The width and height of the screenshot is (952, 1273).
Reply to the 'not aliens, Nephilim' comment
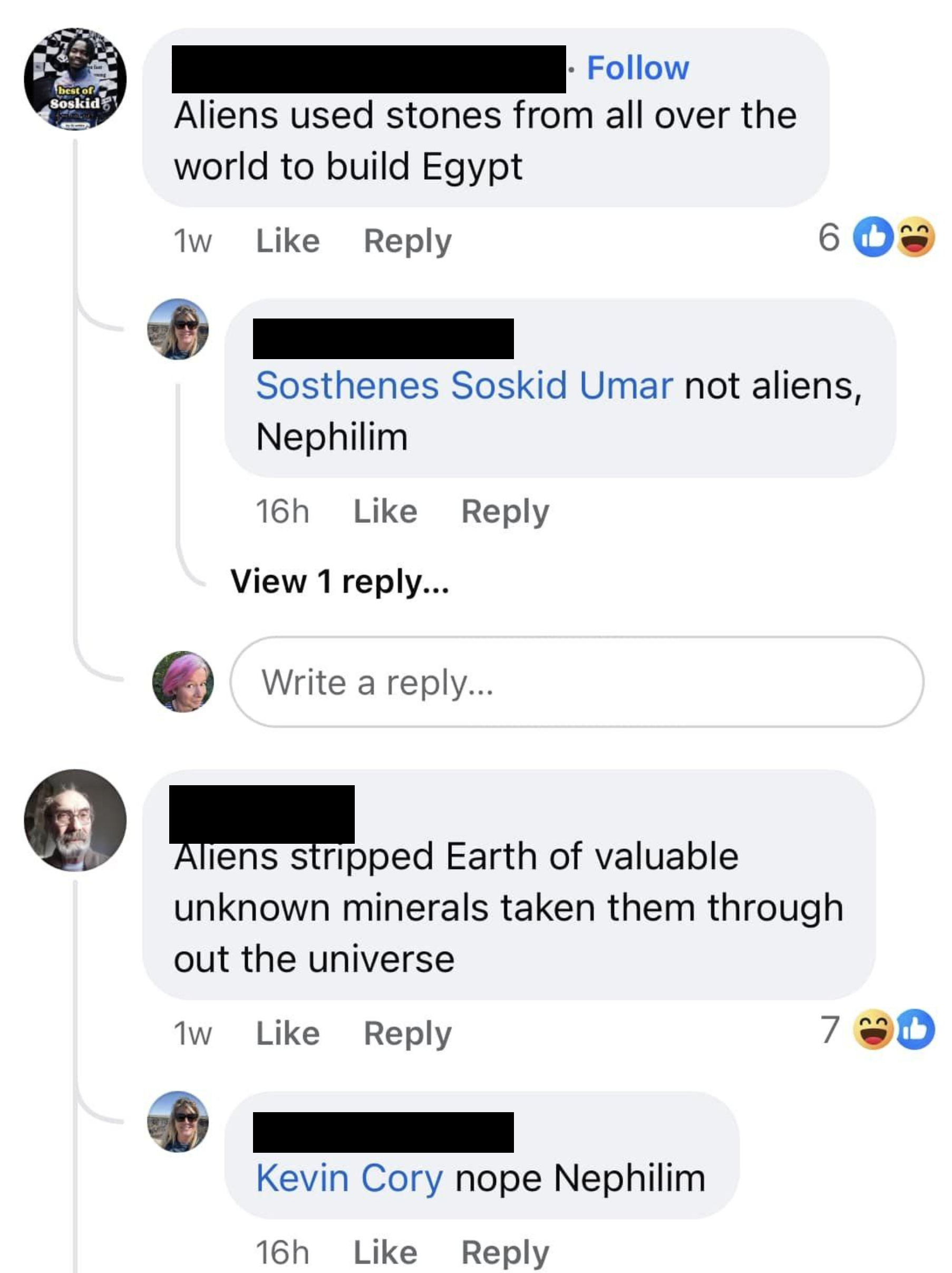(505, 512)
